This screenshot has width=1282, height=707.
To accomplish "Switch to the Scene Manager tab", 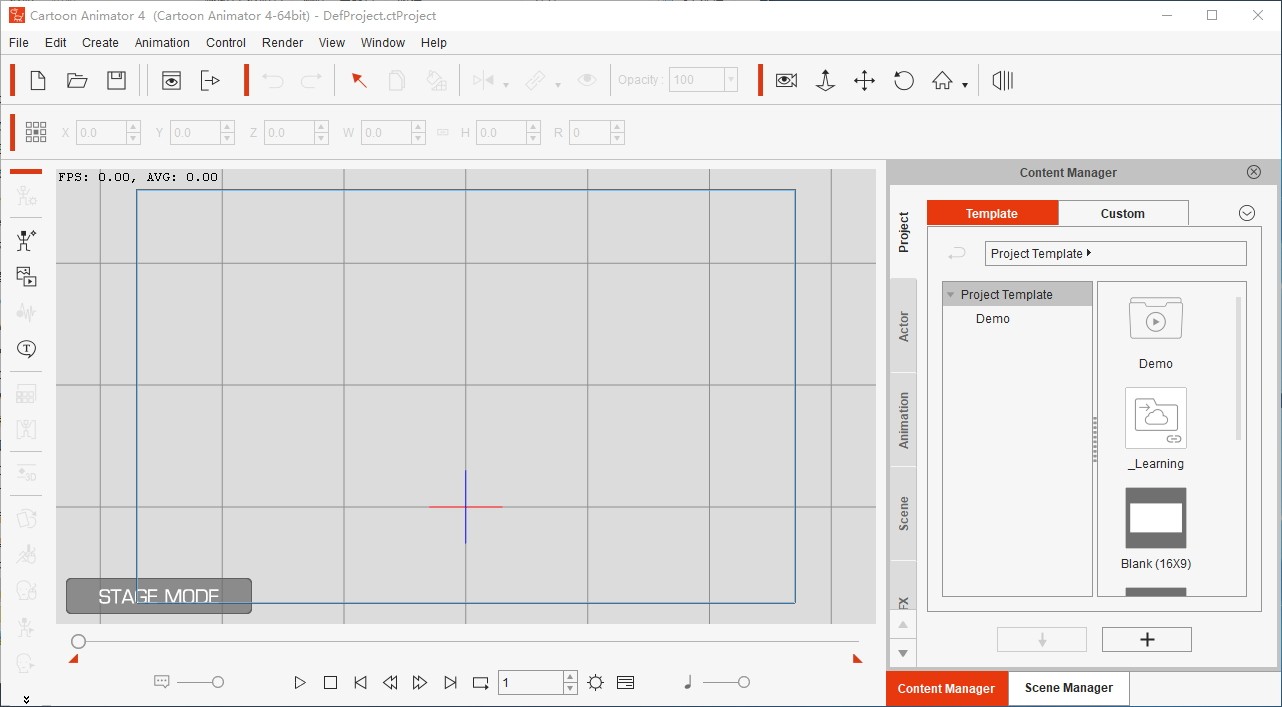I will tap(1068, 688).
